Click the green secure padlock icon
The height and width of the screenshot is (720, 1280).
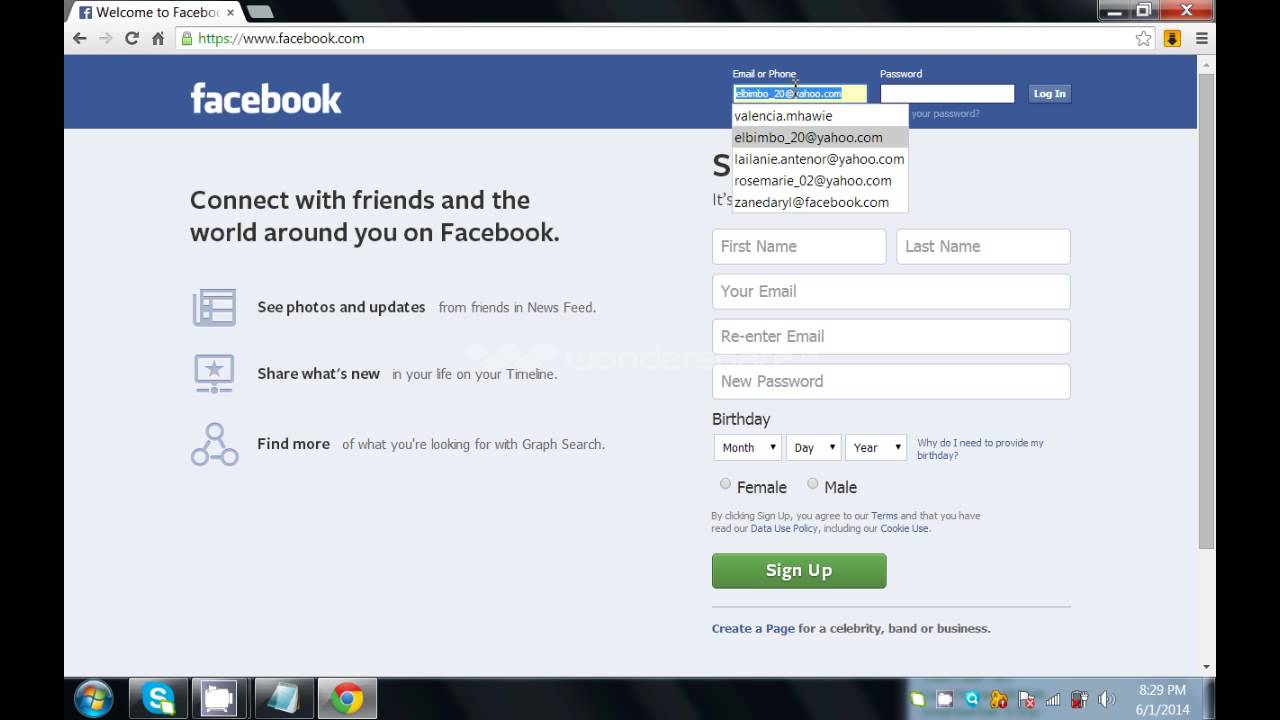[x=186, y=38]
